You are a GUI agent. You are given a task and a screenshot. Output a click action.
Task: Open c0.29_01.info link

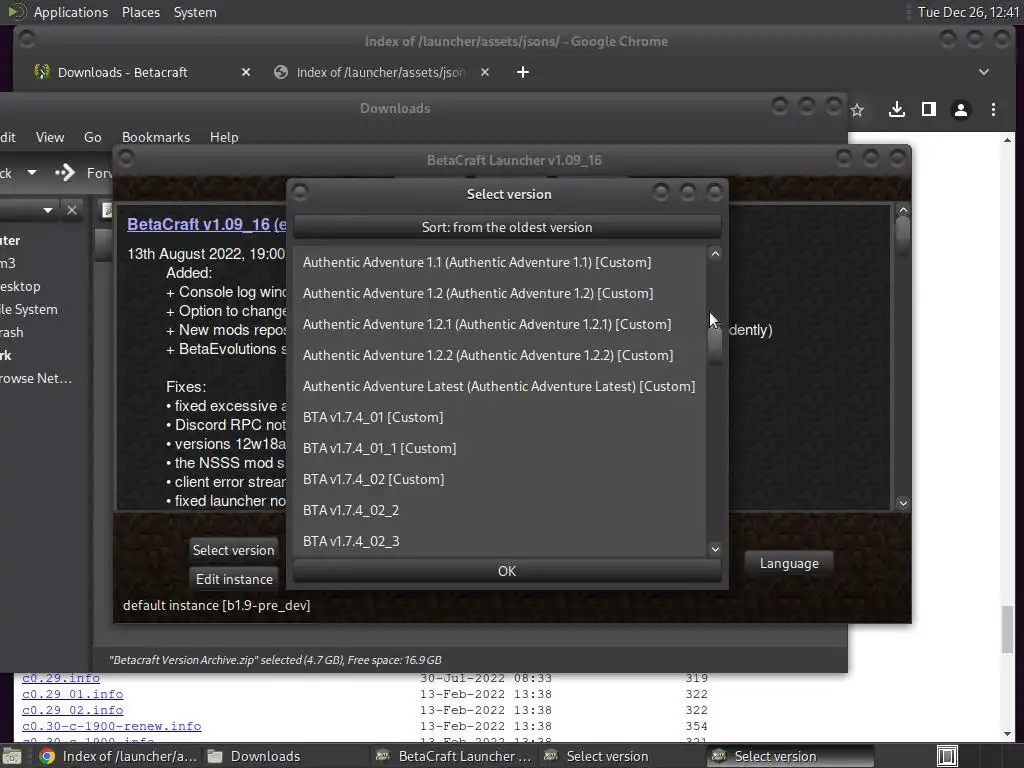[x=72, y=694]
